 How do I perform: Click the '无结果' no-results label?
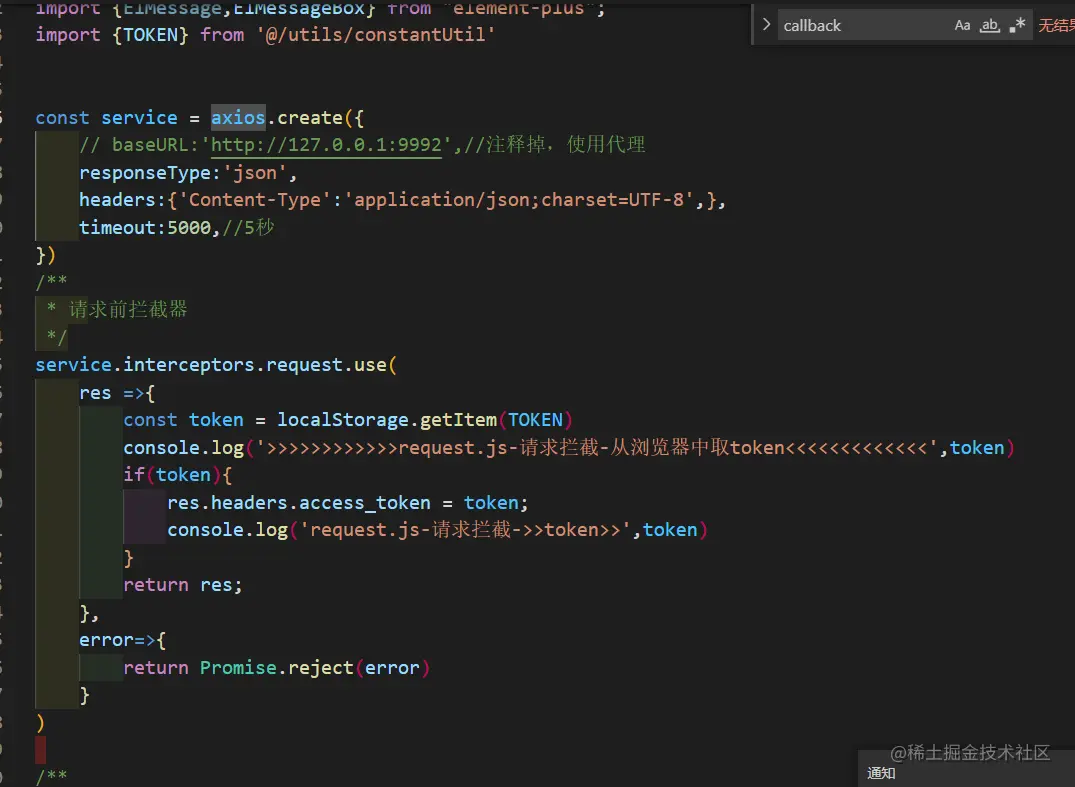tap(1056, 25)
